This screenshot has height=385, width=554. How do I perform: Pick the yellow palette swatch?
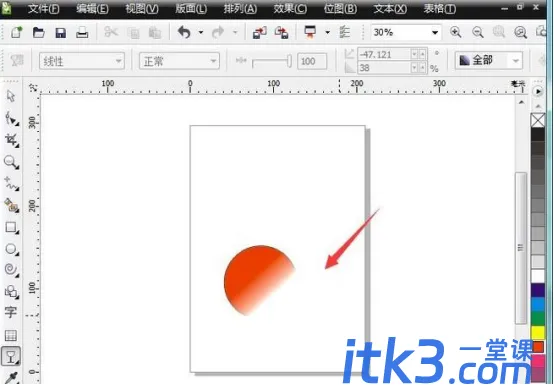(x=538, y=333)
